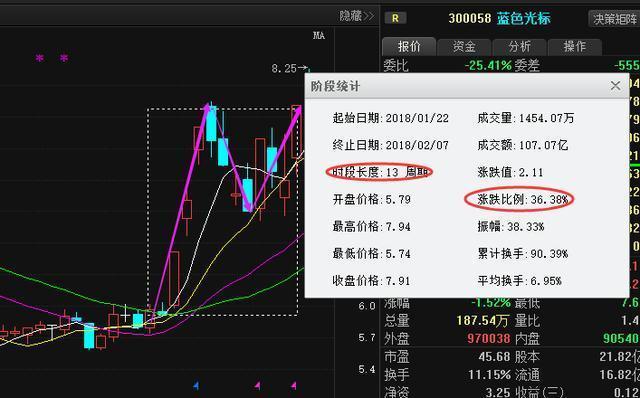Click 时段长度 13 周期 entry
The image size is (640, 398).
click(380, 172)
